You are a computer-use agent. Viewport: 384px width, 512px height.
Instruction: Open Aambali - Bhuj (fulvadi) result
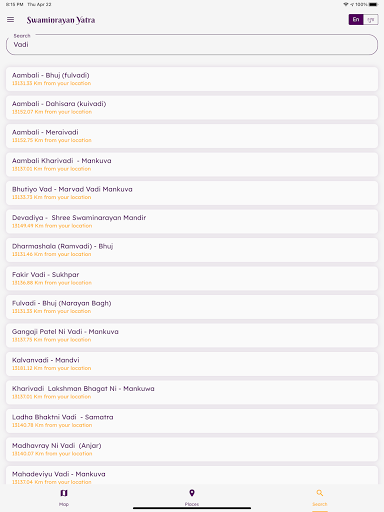point(192,79)
